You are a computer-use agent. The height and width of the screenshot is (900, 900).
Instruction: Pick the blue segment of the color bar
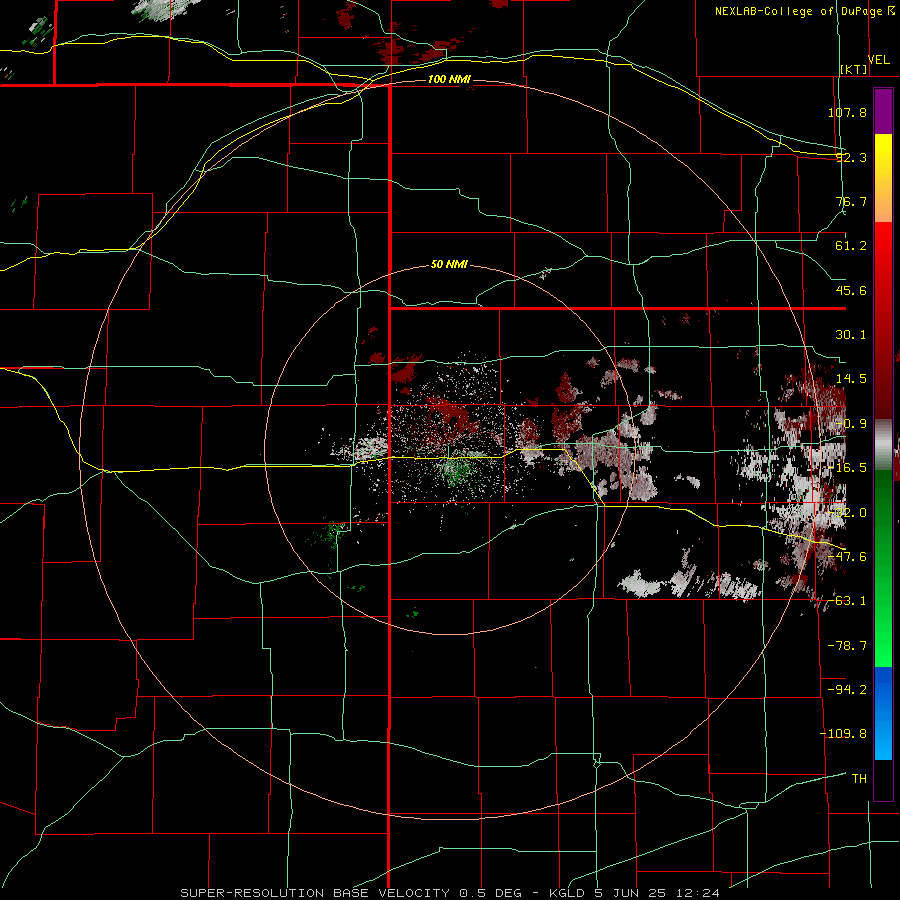[x=883, y=713]
